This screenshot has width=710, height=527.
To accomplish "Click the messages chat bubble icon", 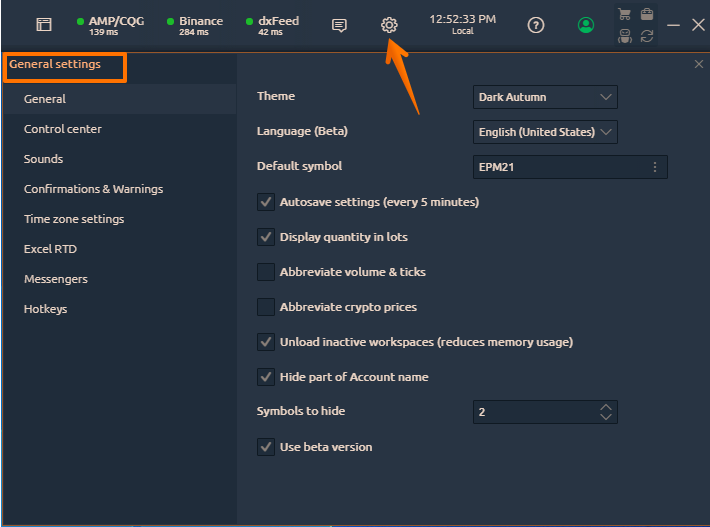I will 339,25.
